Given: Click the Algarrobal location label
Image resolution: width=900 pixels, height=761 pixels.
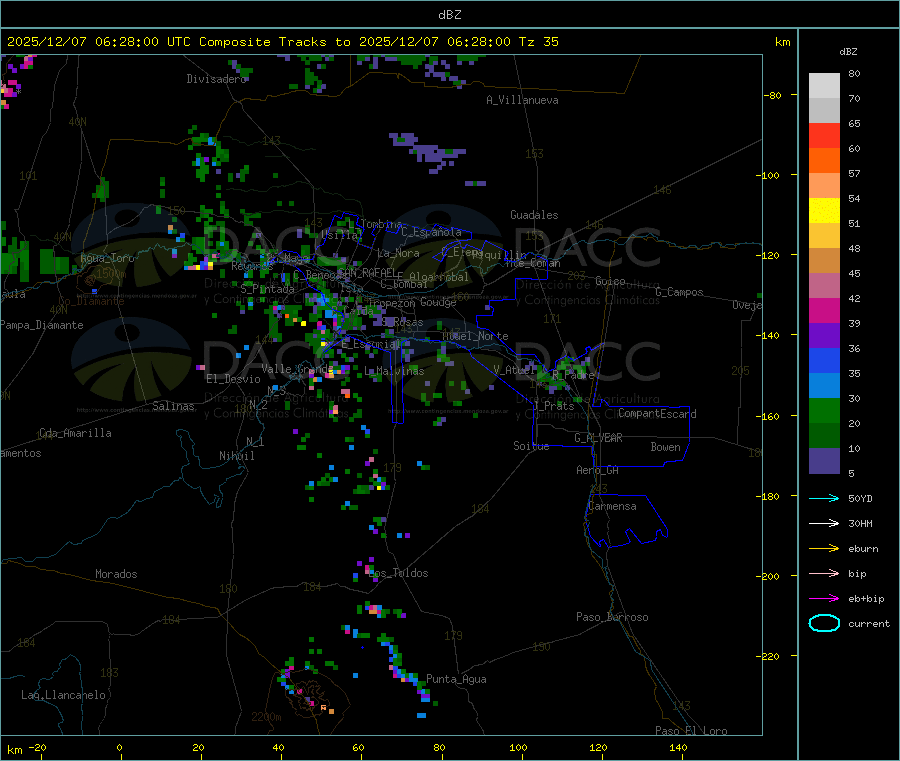Looking at the screenshot, I should pos(439,277).
